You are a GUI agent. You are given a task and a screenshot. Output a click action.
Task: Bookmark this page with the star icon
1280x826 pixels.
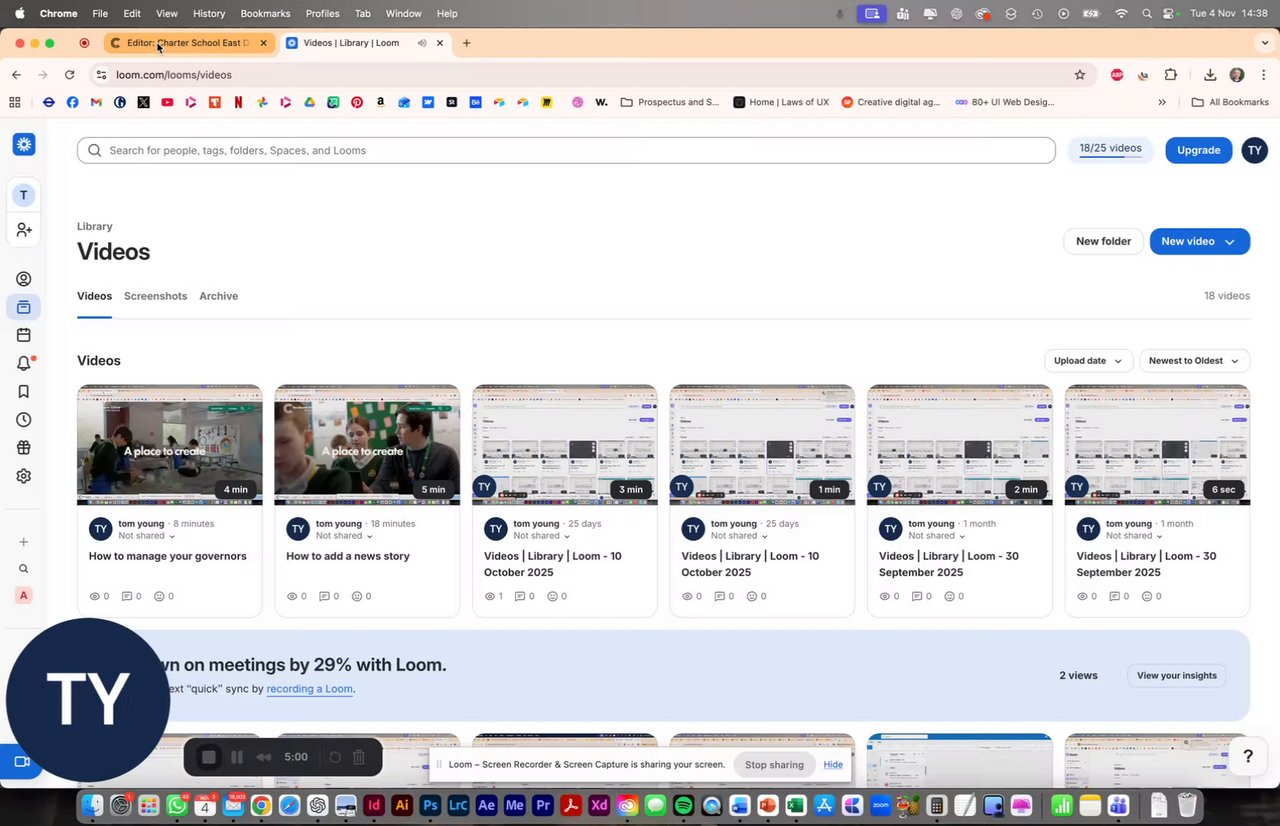point(1080,75)
